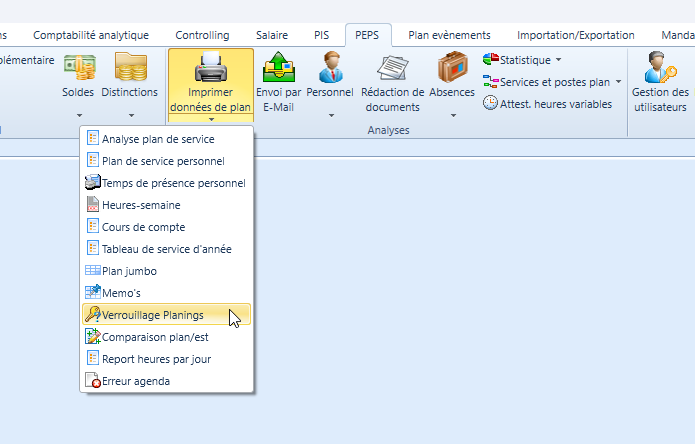Select Report heures par jour entry
695x444 pixels.
click(167, 358)
